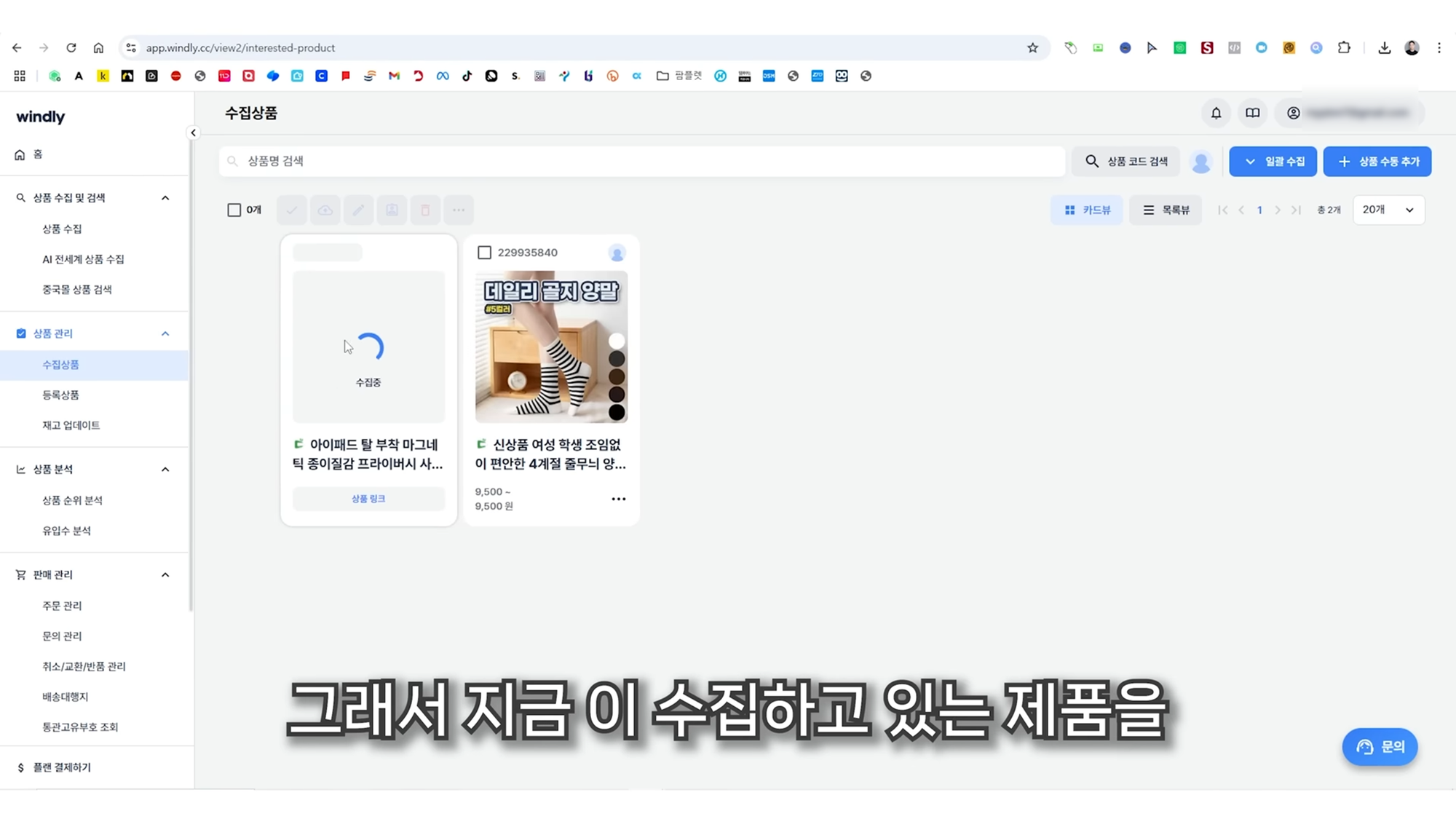The width and height of the screenshot is (1456, 819).
Task: Click the checkmark approve action icon
Action: coord(291,210)
